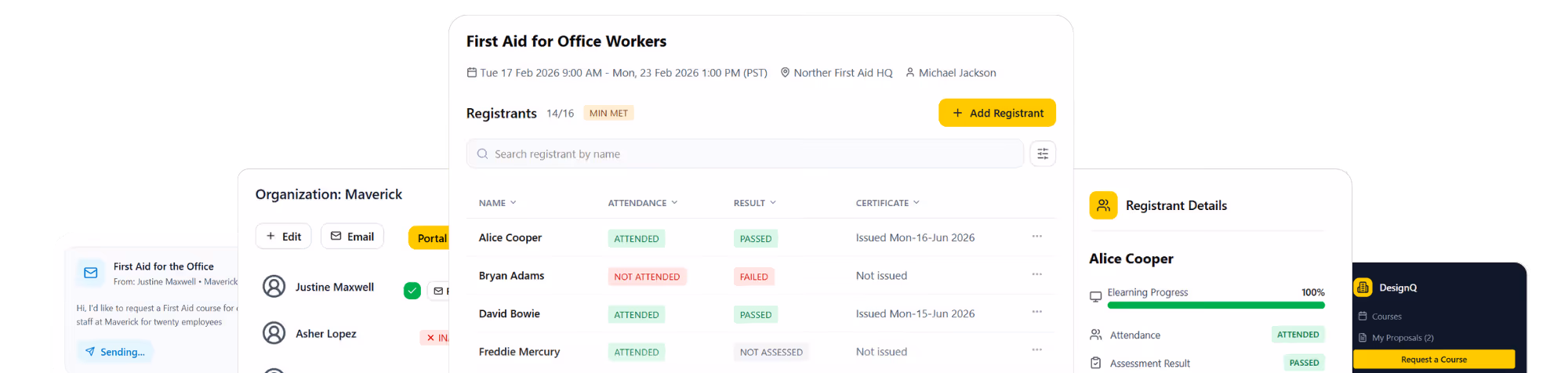Screen dimensions: 1568x373
Task: Click Asher Lopez's avatar icon
Action: 274,333
